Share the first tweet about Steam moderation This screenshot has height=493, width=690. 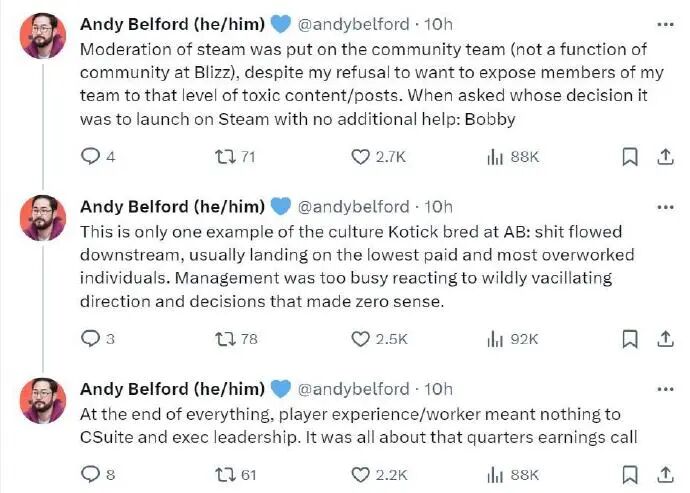pos(663,156)
